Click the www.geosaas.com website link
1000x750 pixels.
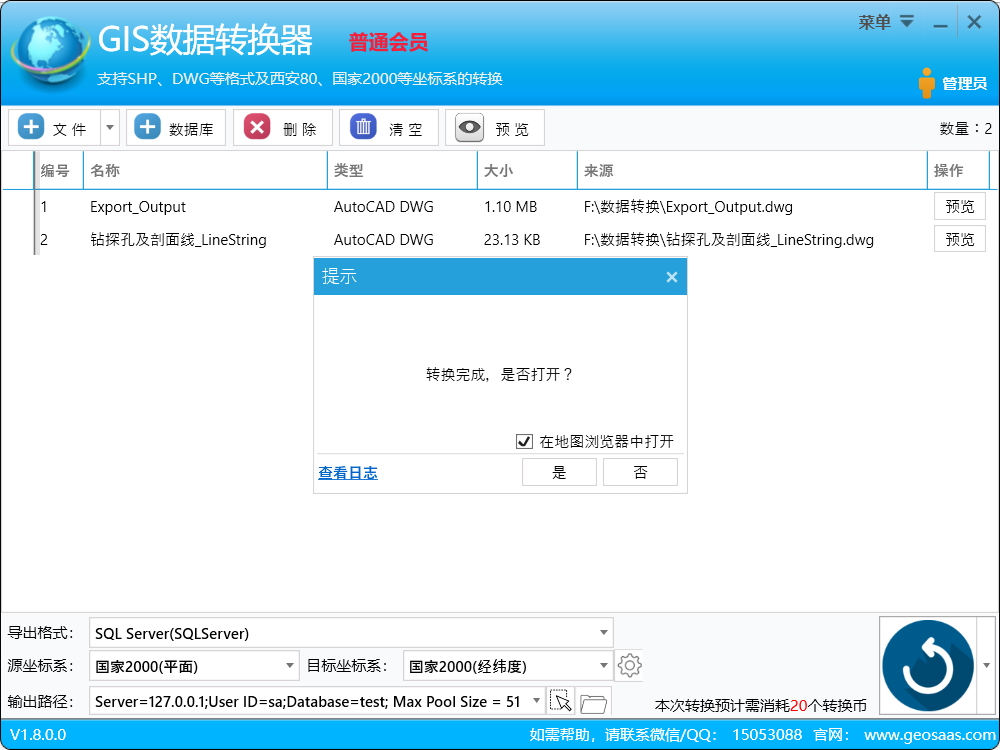930,735
